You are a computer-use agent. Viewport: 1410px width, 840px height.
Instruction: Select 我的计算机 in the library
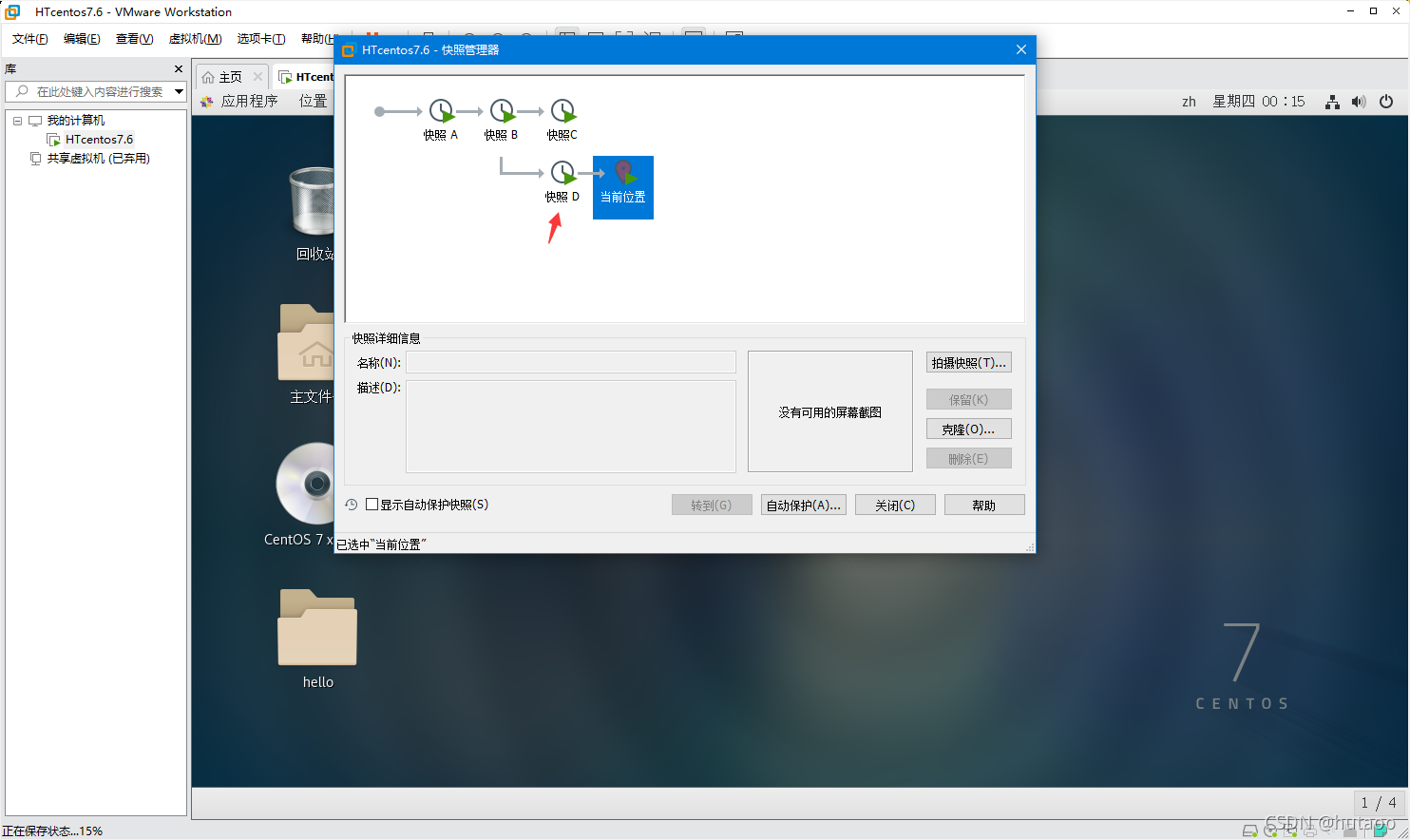[76, 121]
